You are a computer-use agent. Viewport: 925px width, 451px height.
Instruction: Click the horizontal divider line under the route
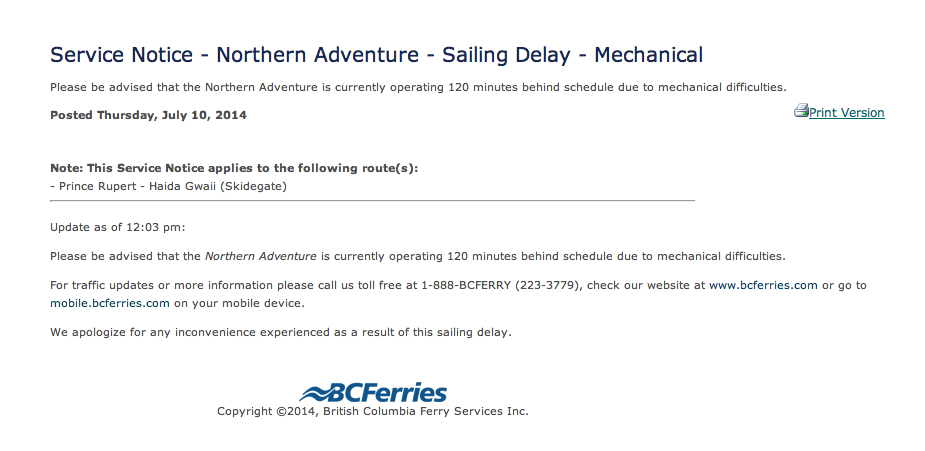click(372, 201)
